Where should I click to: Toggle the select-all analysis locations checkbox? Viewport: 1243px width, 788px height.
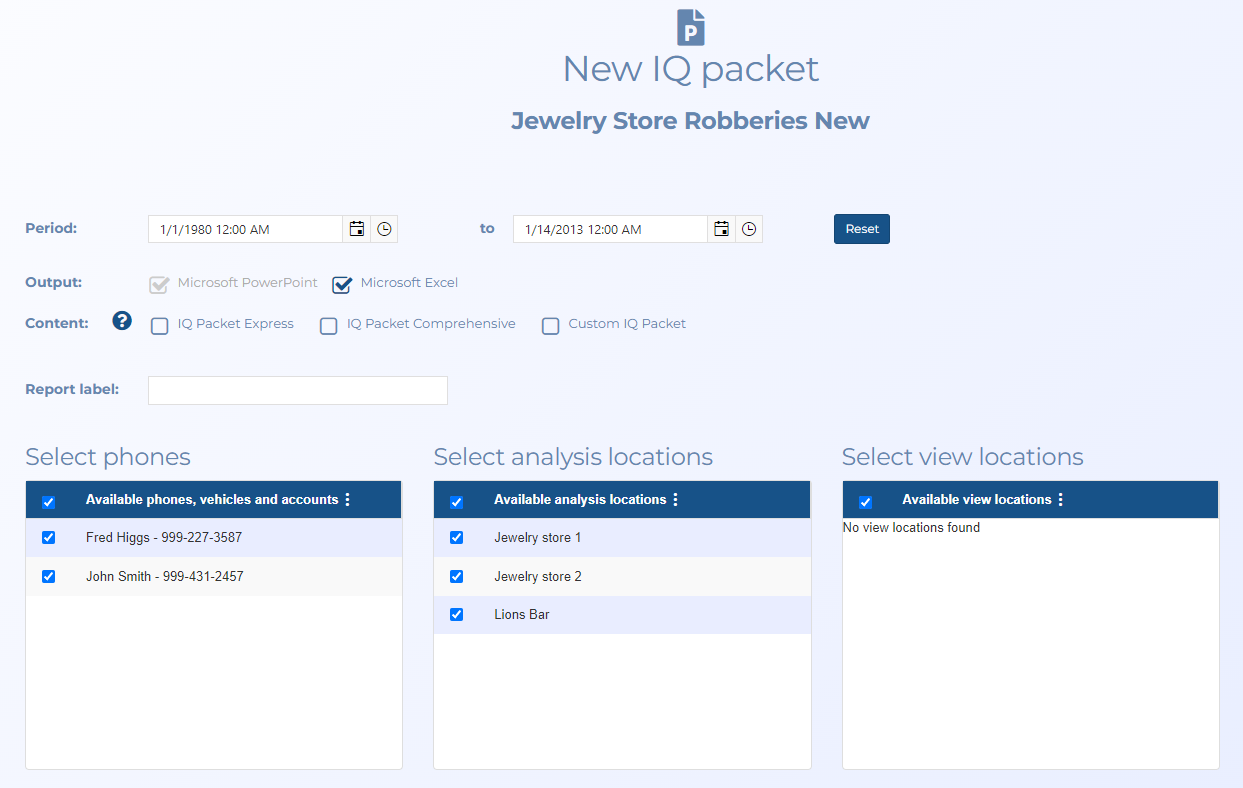click(x=457, y=502)
